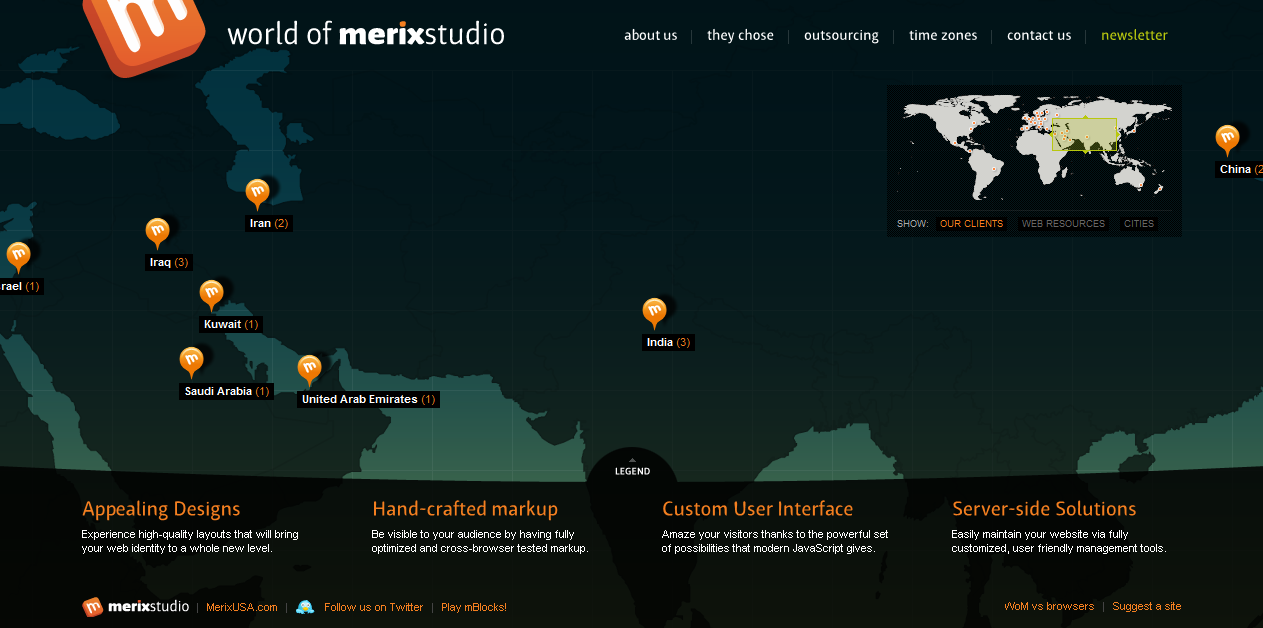Click the Twitter bird icon in footer

pyautogui.click(x=305, y=607)
